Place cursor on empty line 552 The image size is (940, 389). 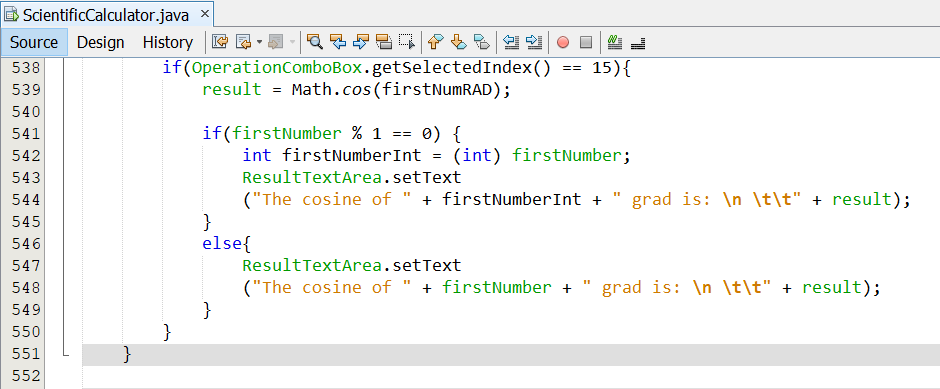click(x=511, y=376)
